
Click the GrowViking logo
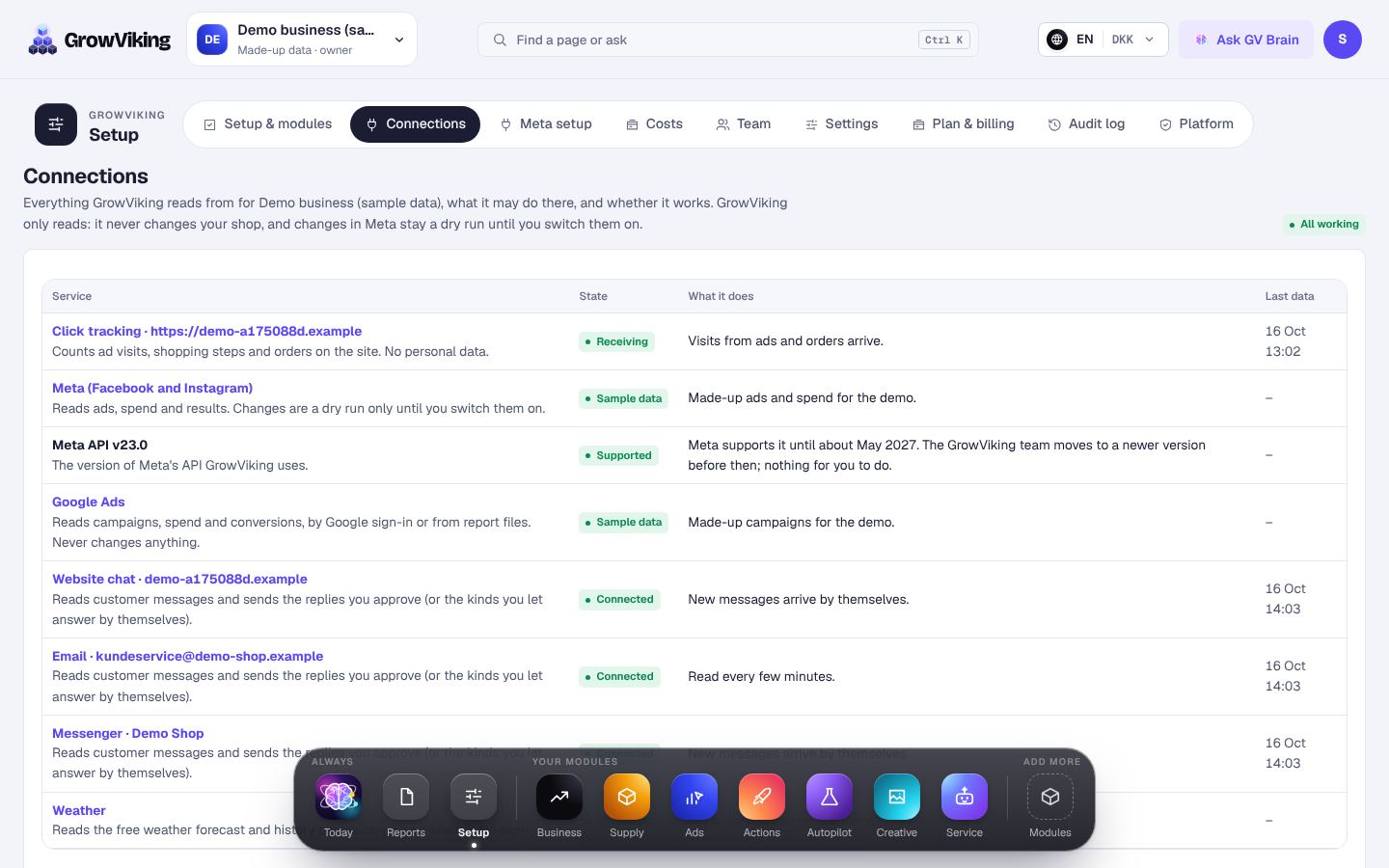[x=99, y=40]
